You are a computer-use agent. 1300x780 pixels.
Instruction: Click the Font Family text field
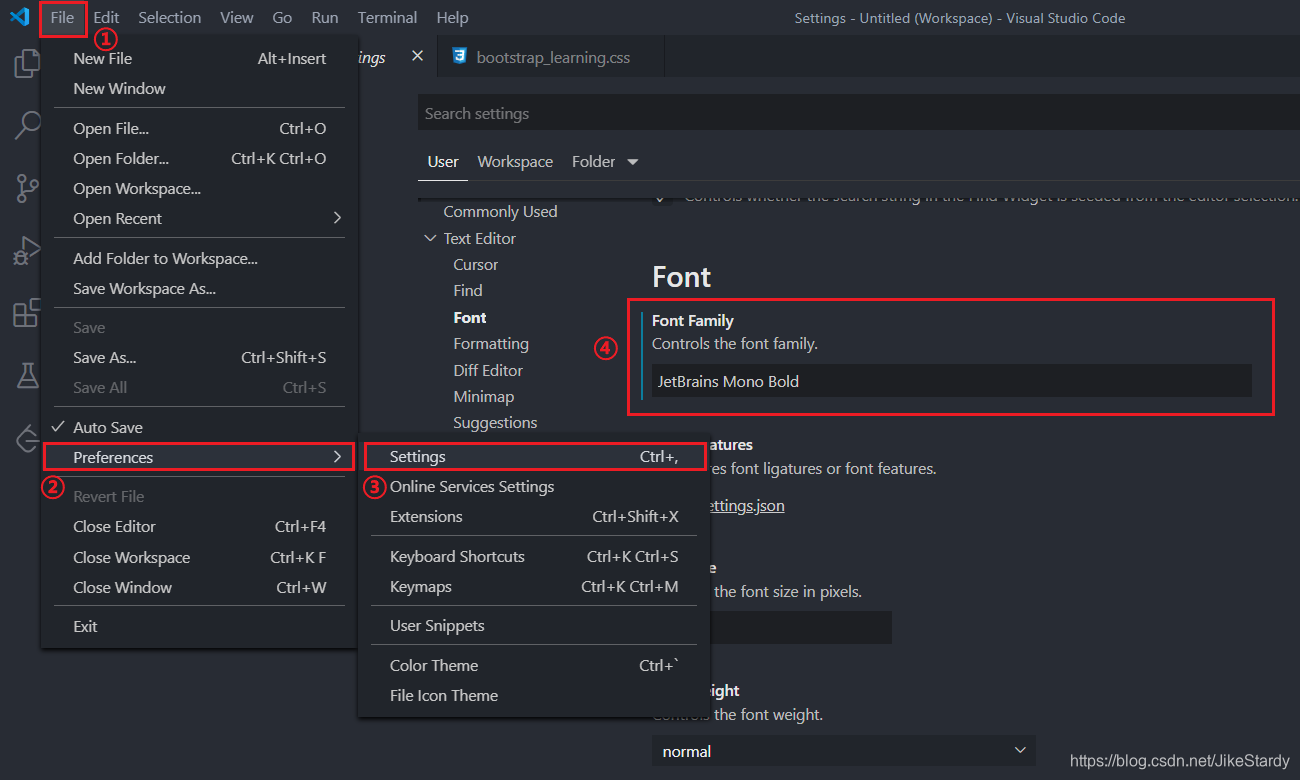point(951,380)
